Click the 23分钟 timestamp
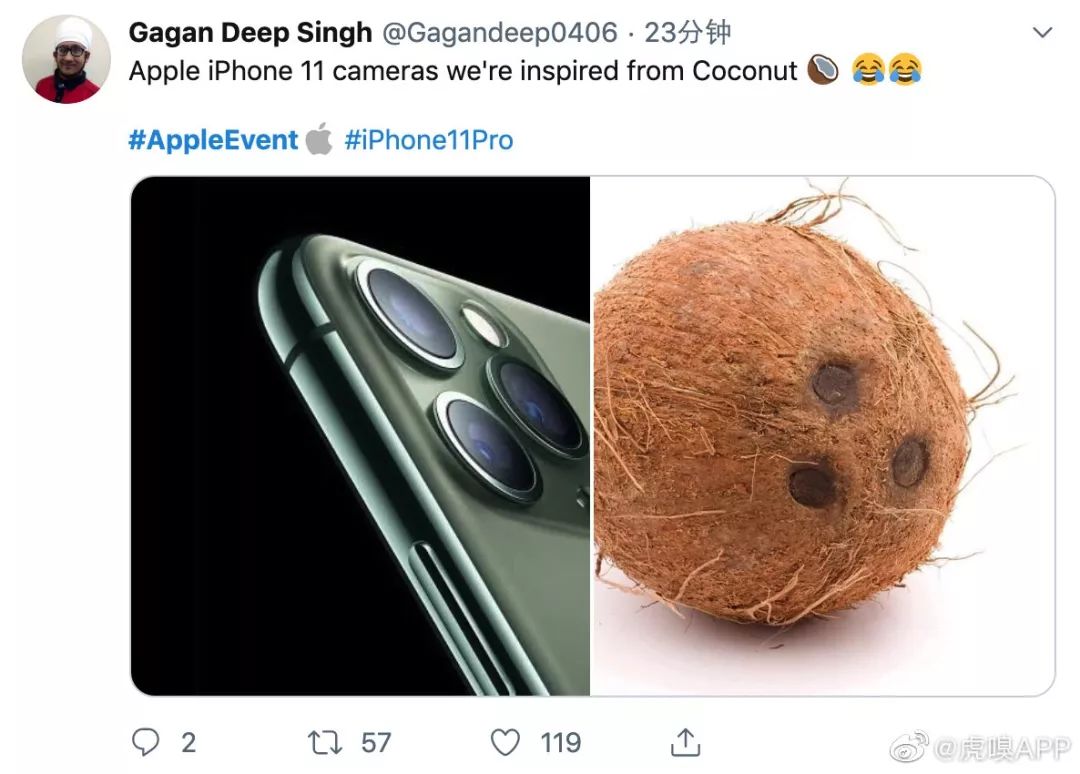The image size is (1080, 774). coord(688,33)
